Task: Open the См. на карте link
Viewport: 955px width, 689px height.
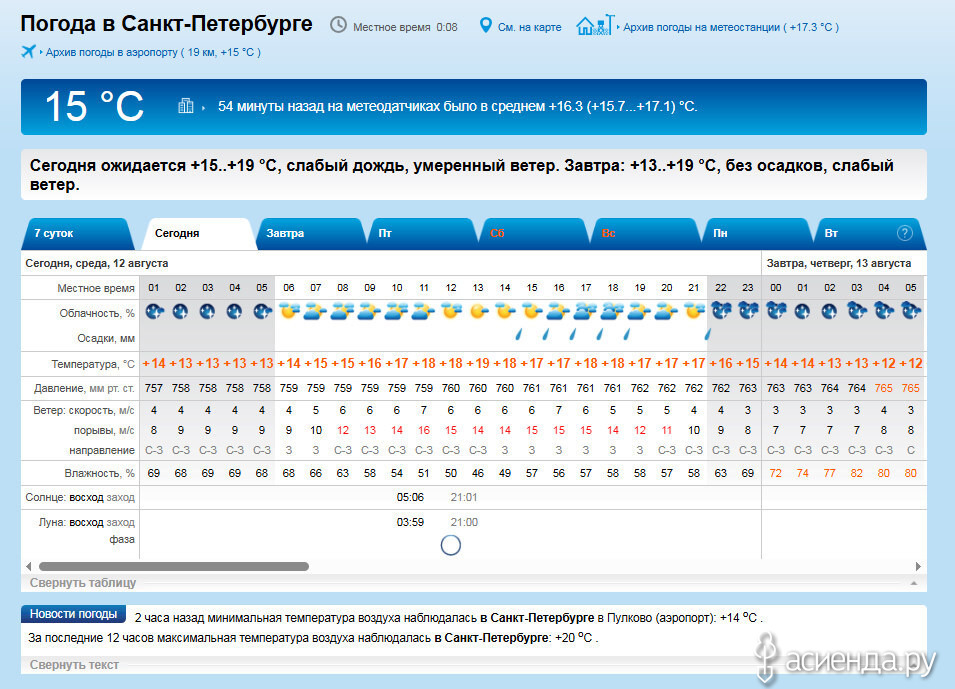Action: pos(530,27)
